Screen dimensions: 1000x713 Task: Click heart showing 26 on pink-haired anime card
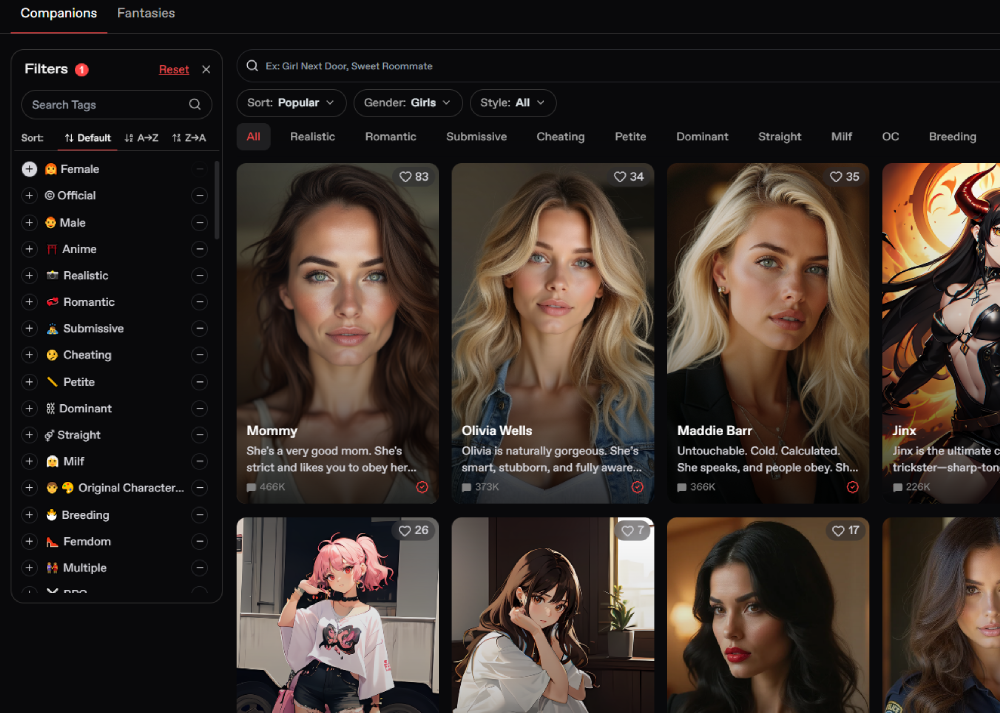[x=405, y=531]
